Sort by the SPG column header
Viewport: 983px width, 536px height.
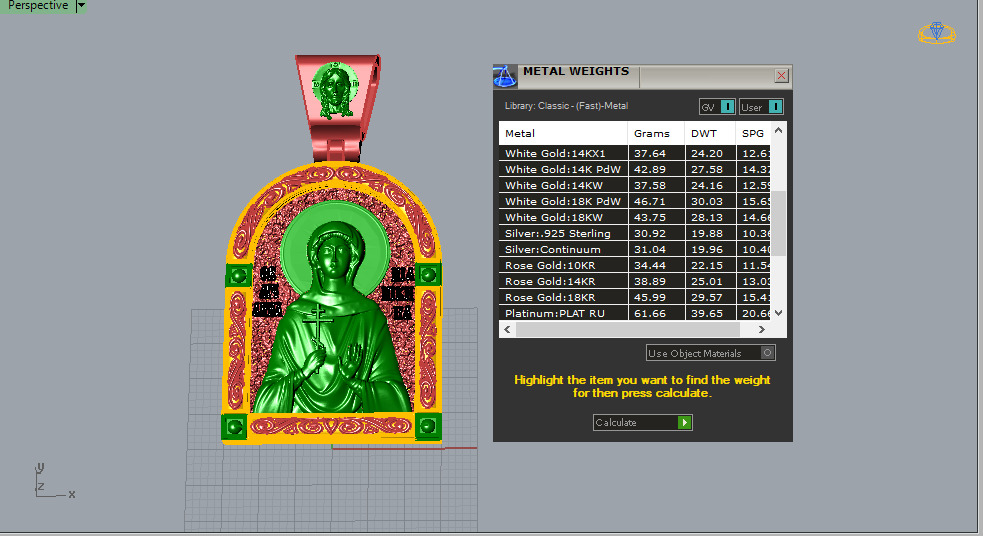(753, 133)
